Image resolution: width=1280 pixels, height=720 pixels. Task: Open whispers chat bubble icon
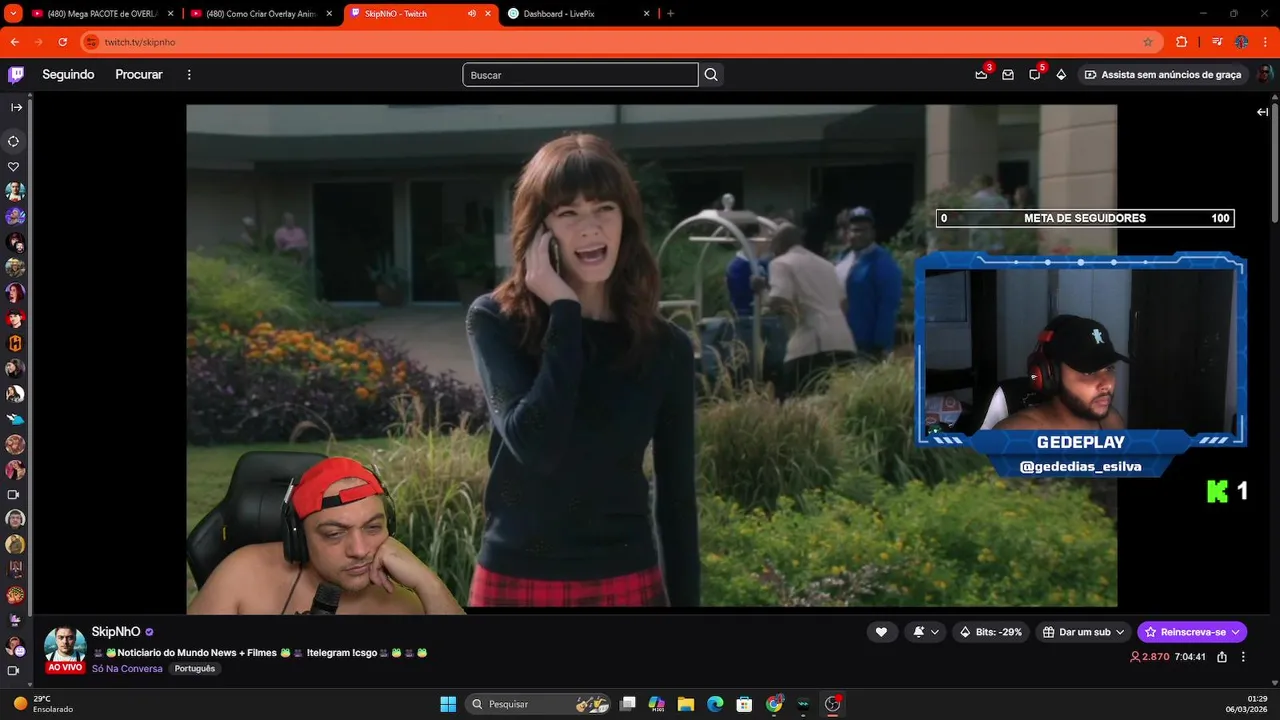1035,75
